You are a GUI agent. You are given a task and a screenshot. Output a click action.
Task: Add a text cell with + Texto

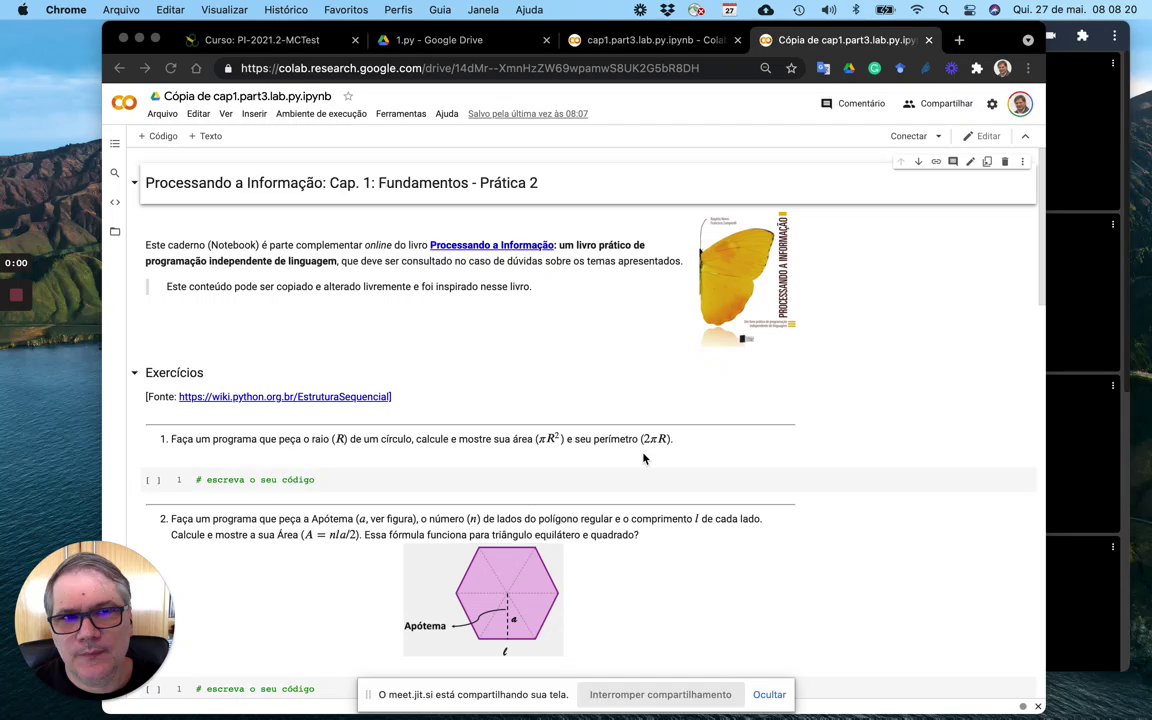(x=206, y=136)
